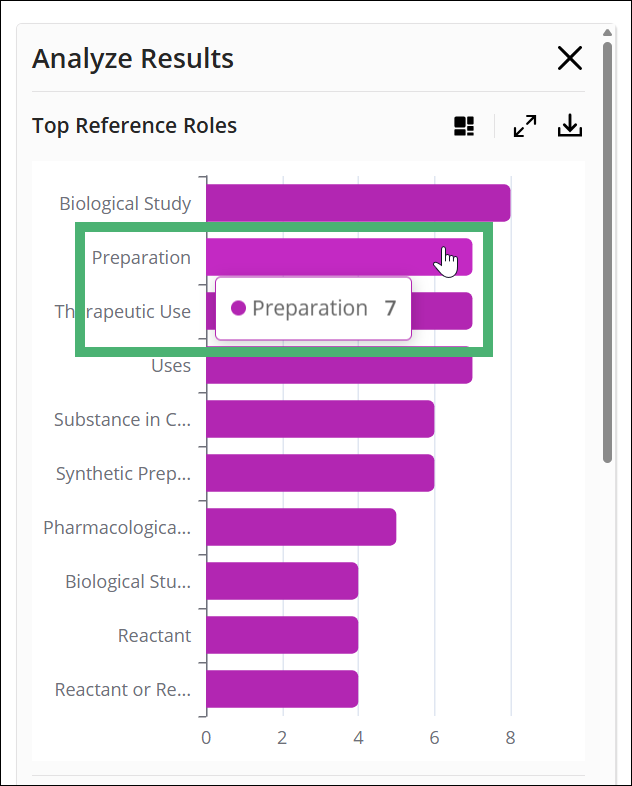Click the Biological Stu... bar
The height and width of the screenshot is (786, 632).
point(282,581)
